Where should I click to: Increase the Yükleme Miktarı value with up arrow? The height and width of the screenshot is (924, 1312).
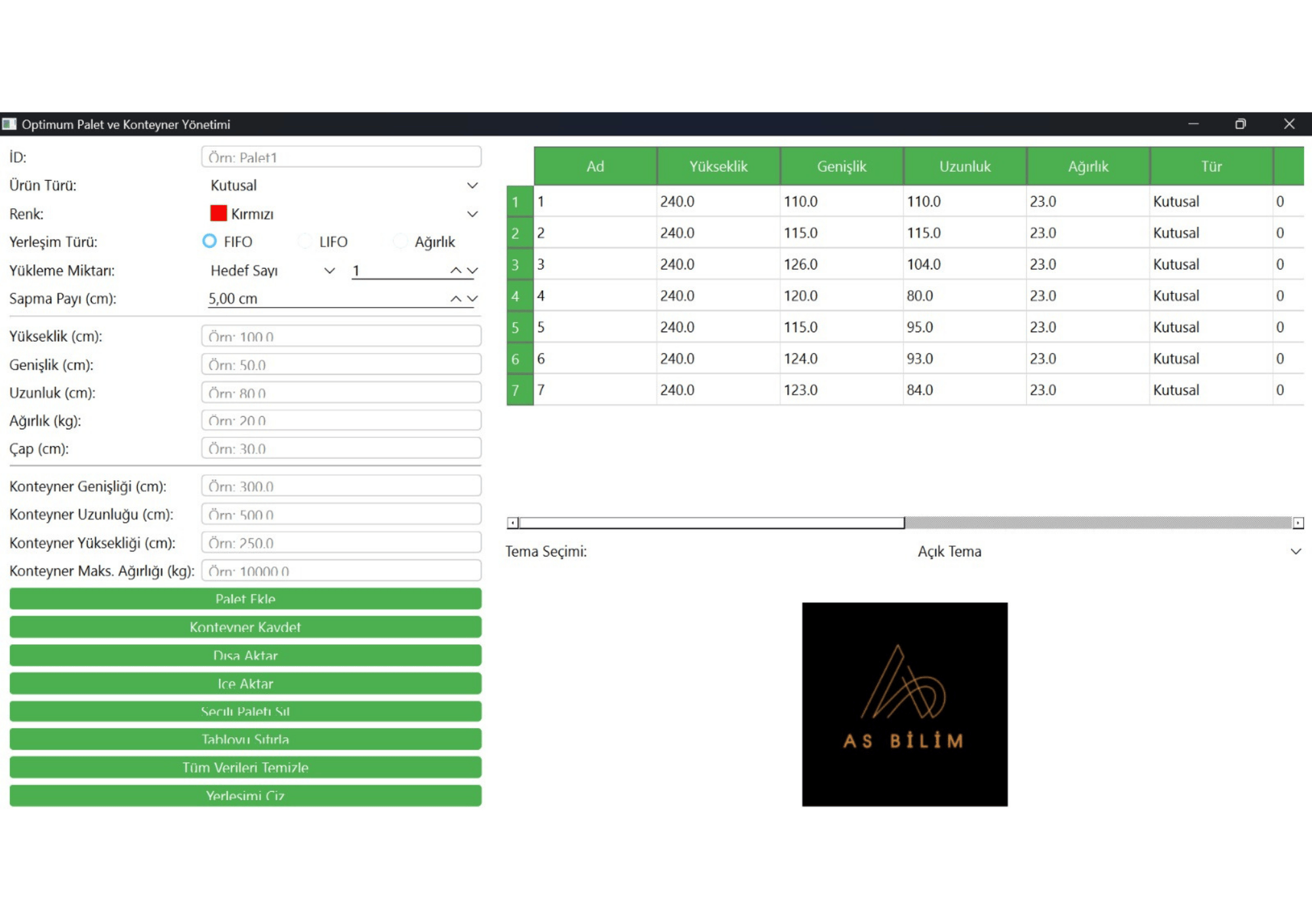(455, 270)
